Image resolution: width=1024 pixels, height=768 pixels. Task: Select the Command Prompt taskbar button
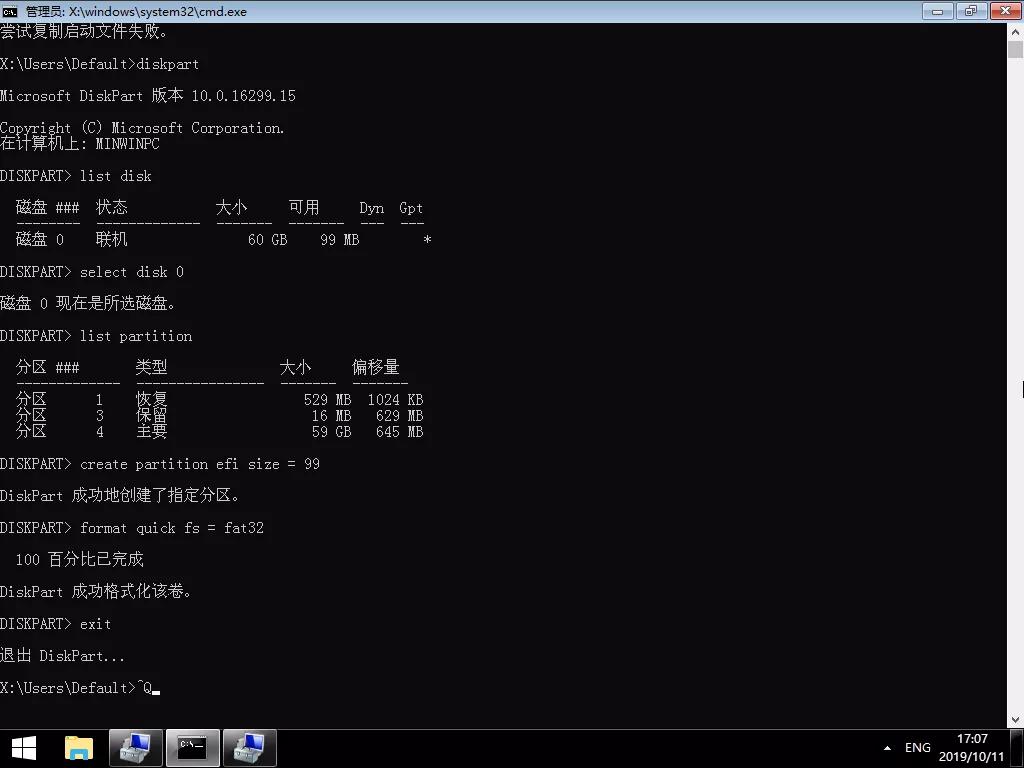(192, 747)
